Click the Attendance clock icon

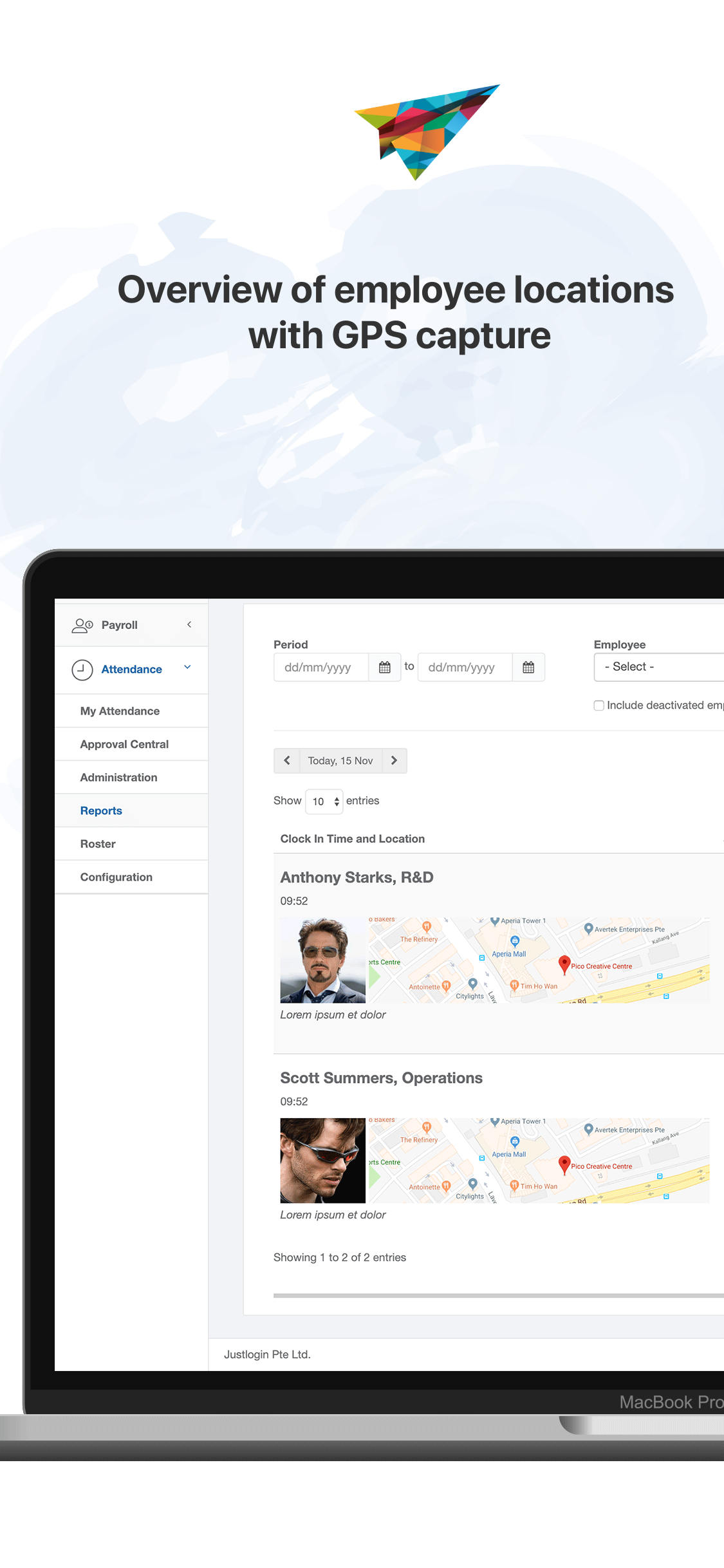point(82,670)
